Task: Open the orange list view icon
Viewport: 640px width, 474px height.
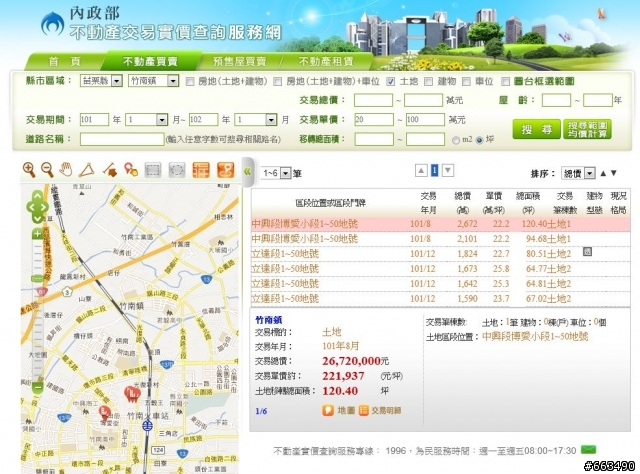Action: click(x=200, y=170)
